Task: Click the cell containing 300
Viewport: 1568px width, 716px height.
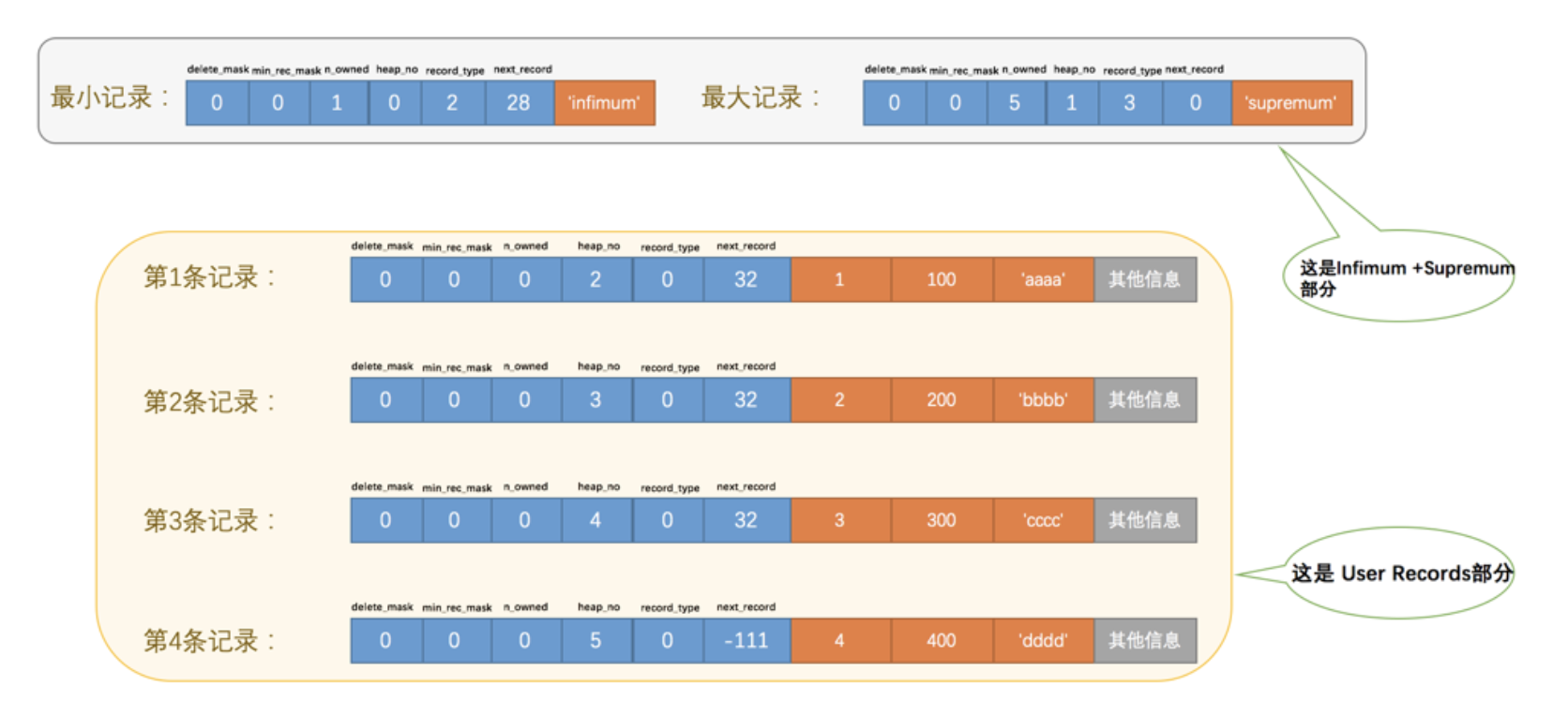Action: click(942, 521)
